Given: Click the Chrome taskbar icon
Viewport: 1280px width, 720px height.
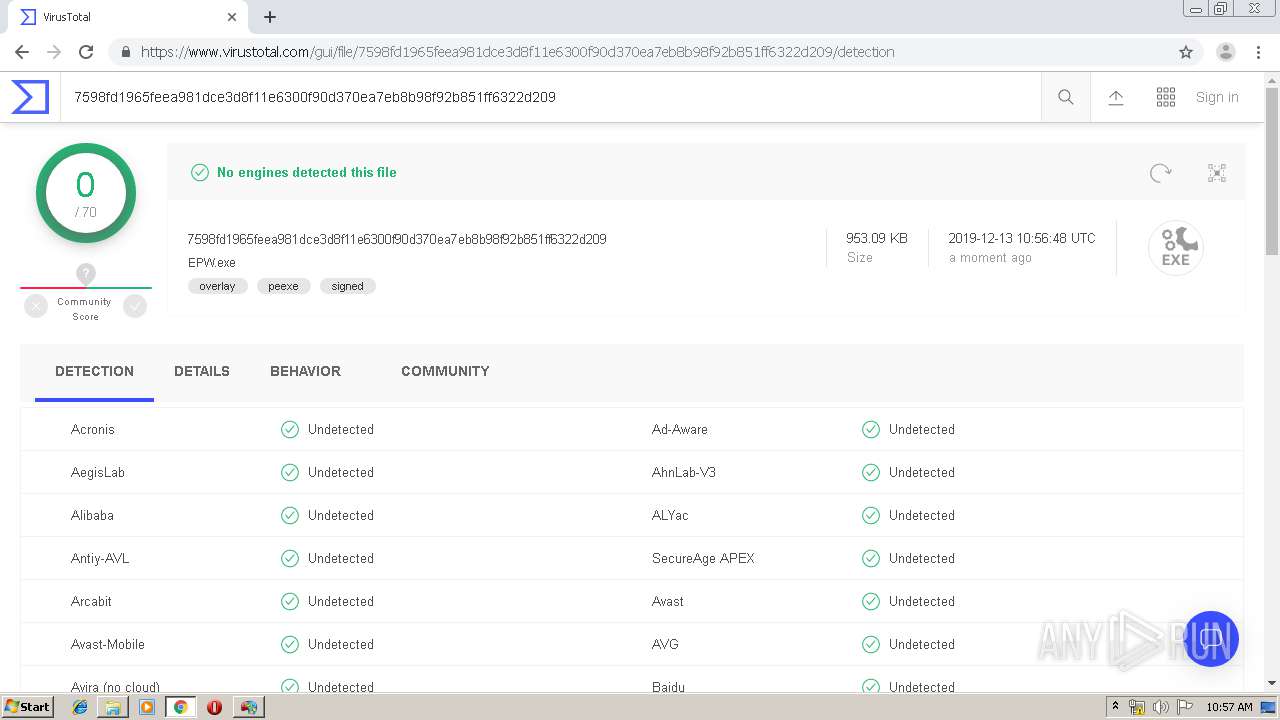Looking at the screenshot, I should click(x=180, y=707).
